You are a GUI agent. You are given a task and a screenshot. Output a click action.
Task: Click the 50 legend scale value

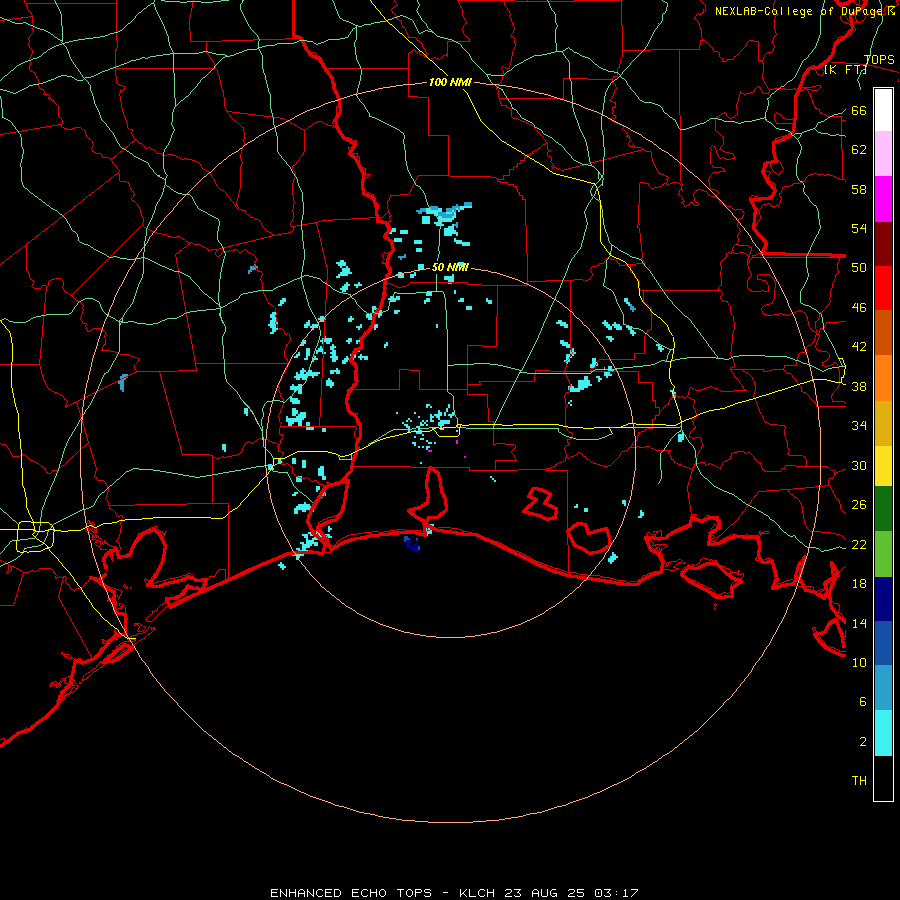pos(859,268)
